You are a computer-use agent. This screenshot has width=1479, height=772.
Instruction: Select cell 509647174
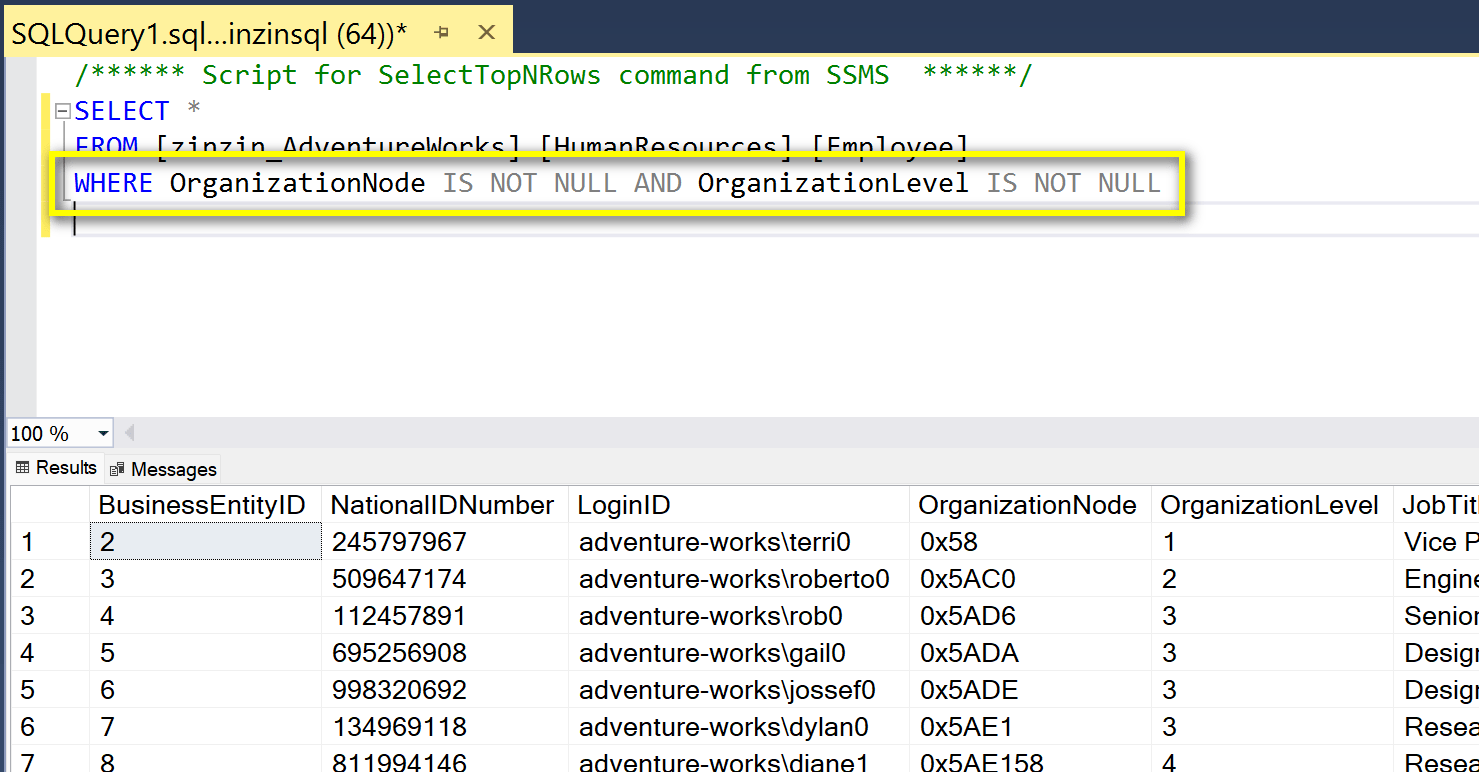[445, 579]
